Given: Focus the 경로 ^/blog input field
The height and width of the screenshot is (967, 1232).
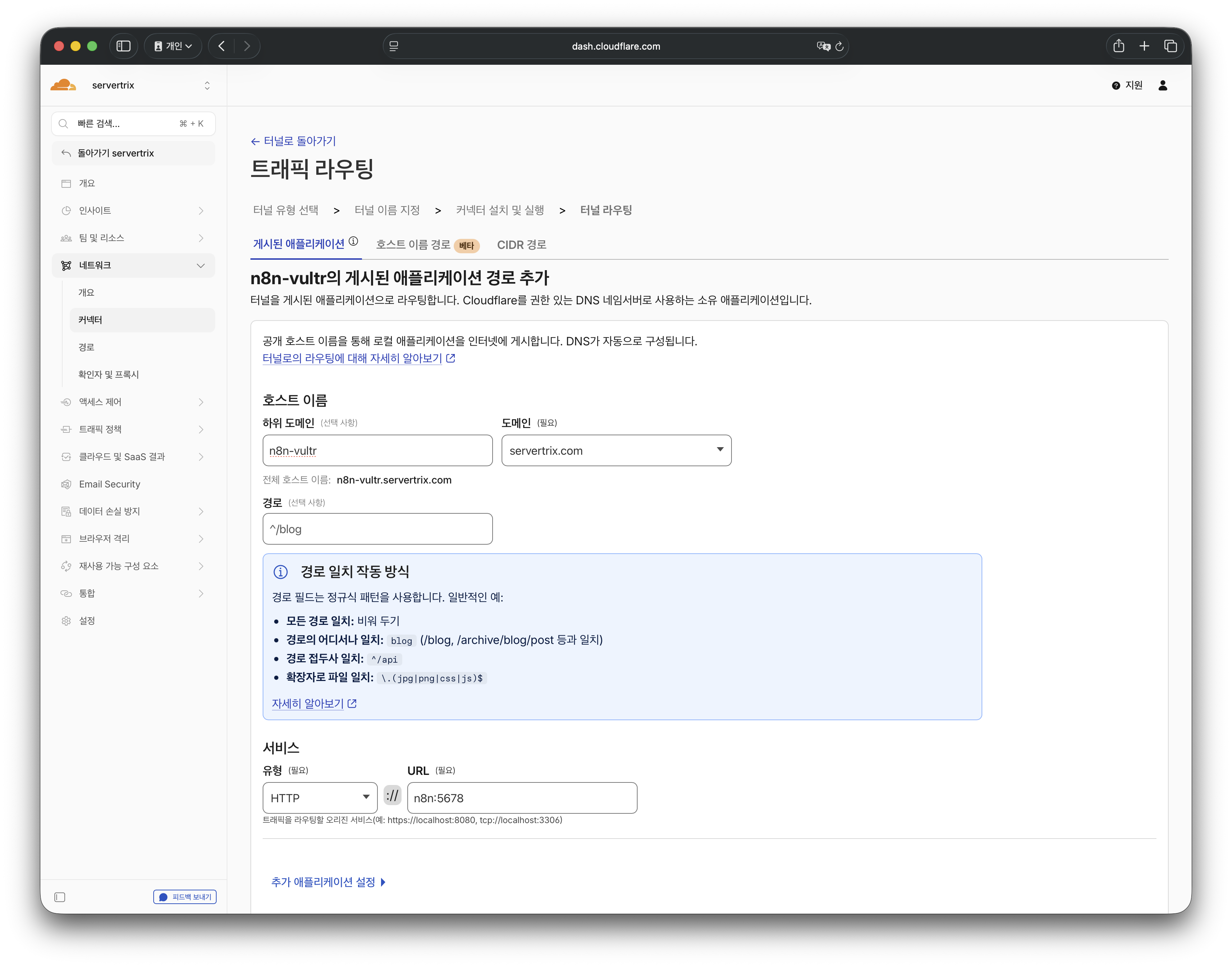Looking at the screenshot, I should (x=378, y=529).
